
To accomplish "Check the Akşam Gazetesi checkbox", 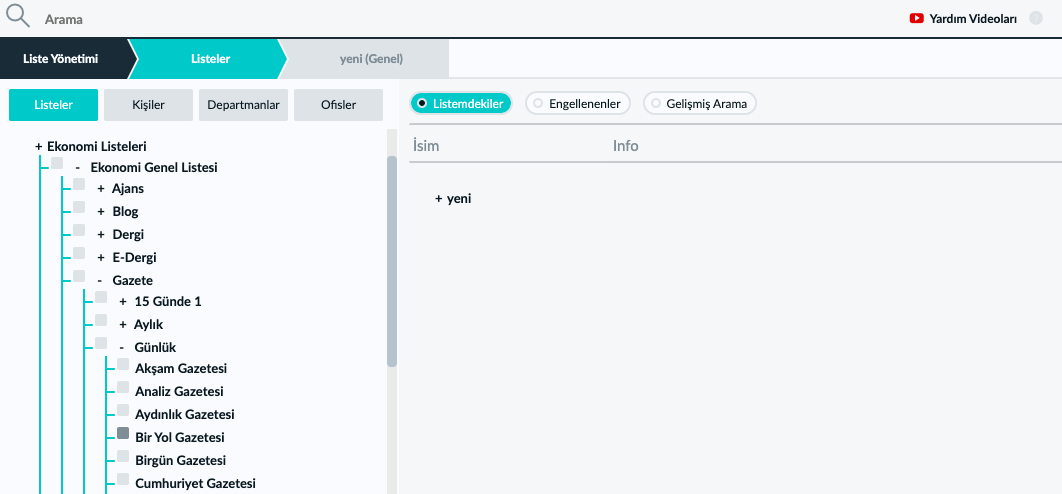I will 123,365.
